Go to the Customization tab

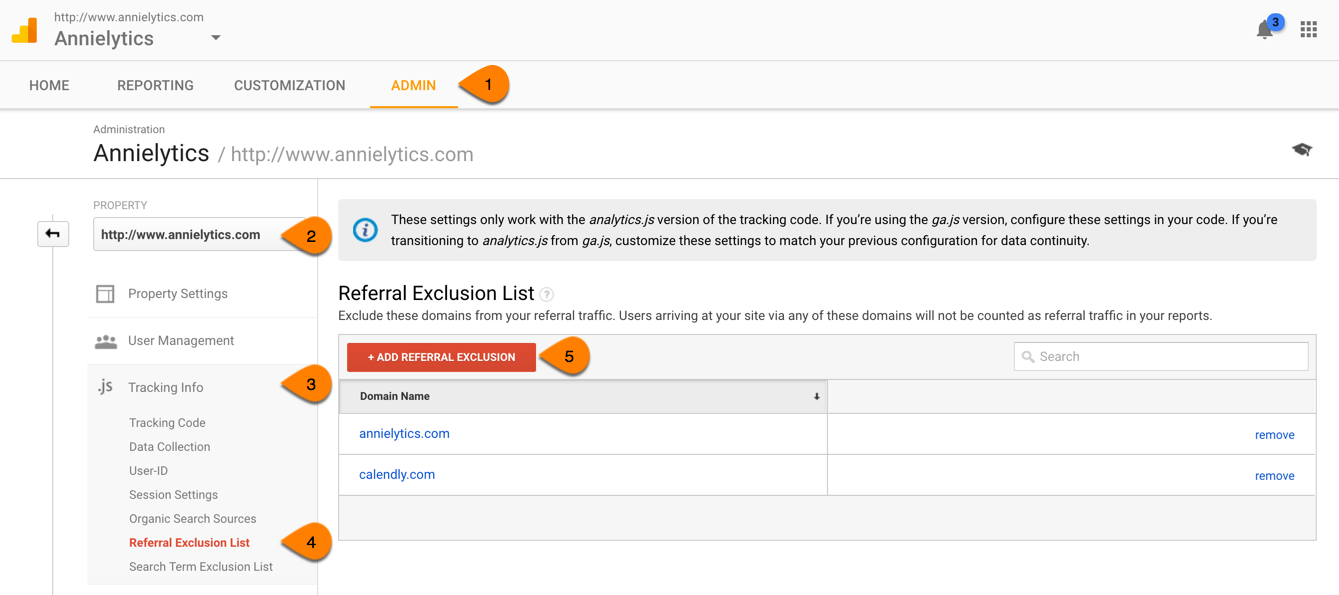[x=289, y=86]
